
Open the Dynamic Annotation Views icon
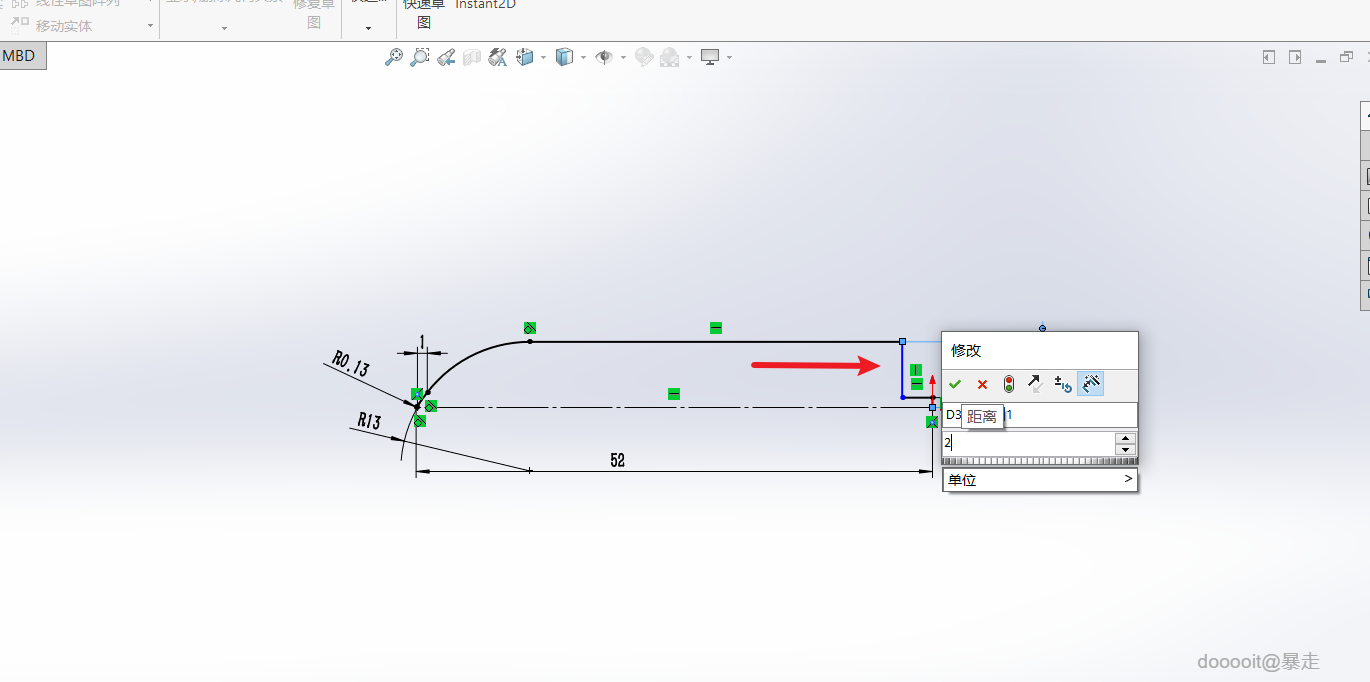[498, 57]
